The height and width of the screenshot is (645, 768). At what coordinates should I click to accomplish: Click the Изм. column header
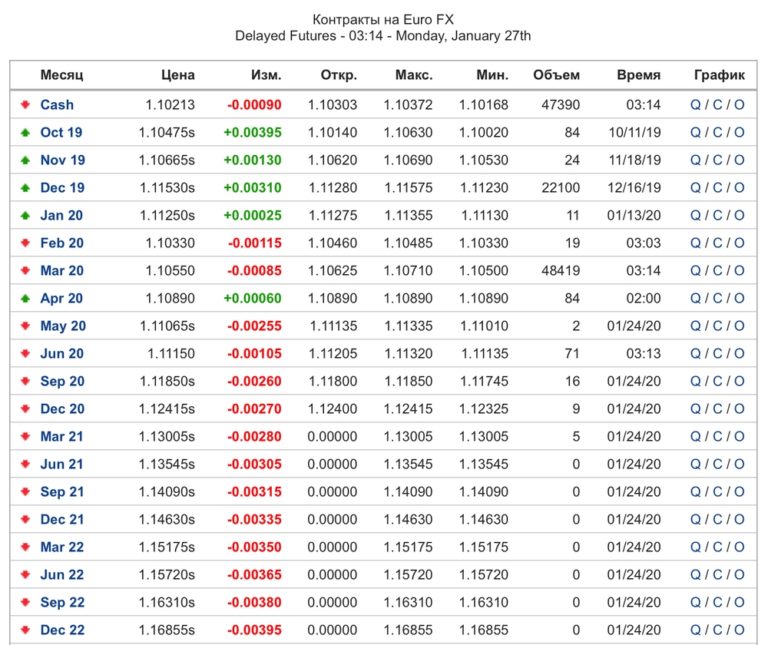click(x=266, y=75)
